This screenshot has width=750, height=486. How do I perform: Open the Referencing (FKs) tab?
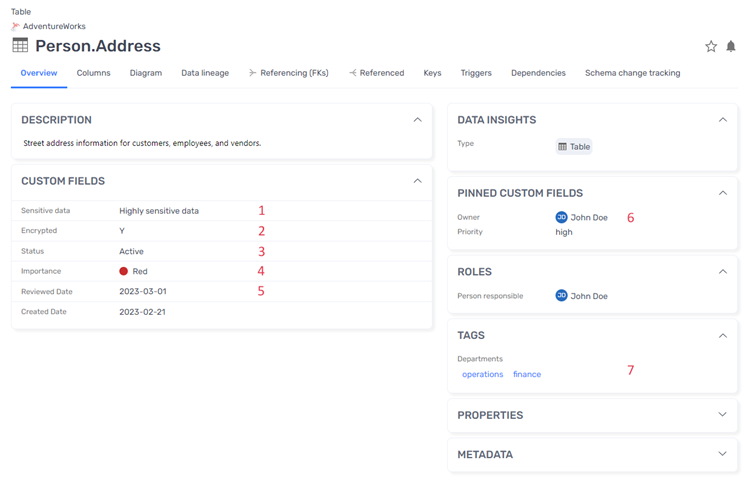click(289, 73)
